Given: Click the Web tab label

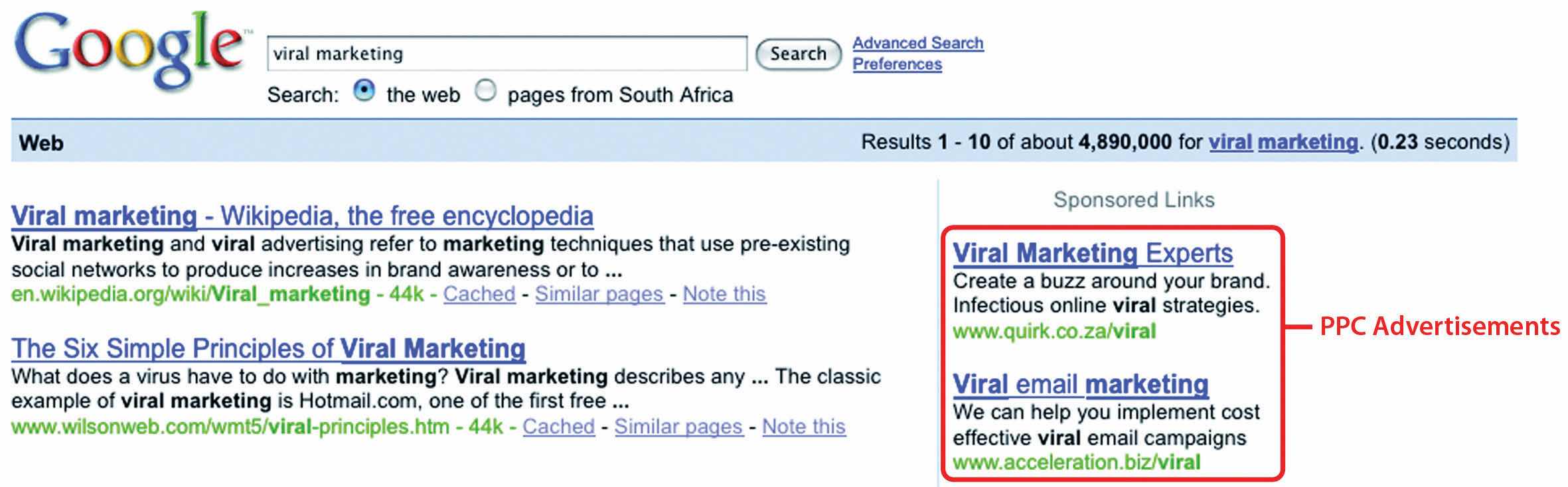Looking at the screenshot, I should [x=41, y=143].
